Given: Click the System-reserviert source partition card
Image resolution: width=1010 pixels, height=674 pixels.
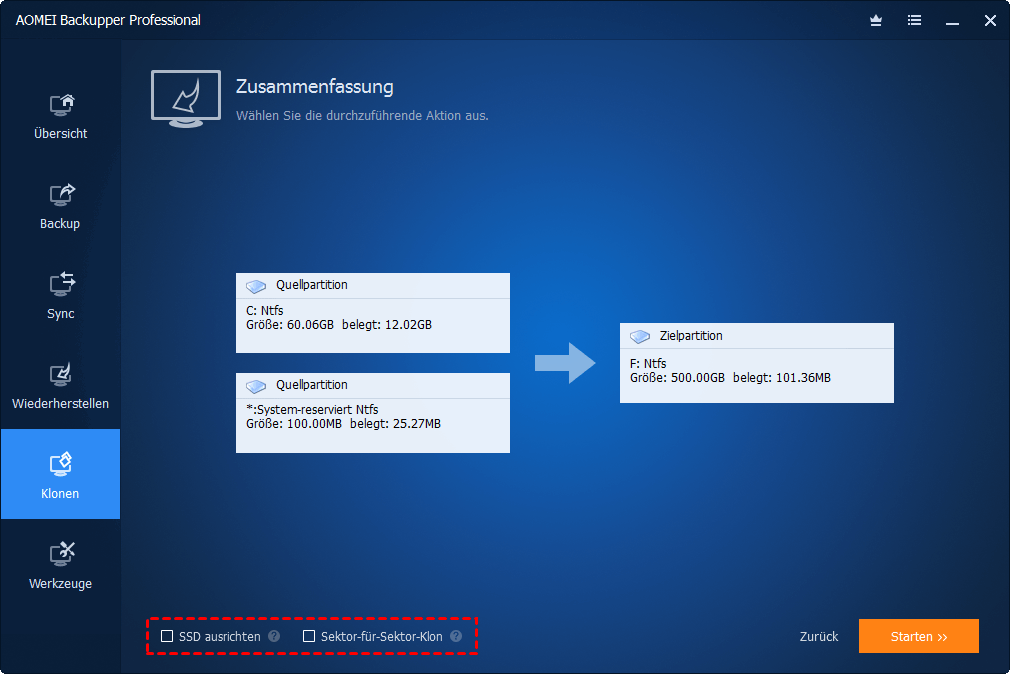Looking at the screenshot, I should point(373,413).
